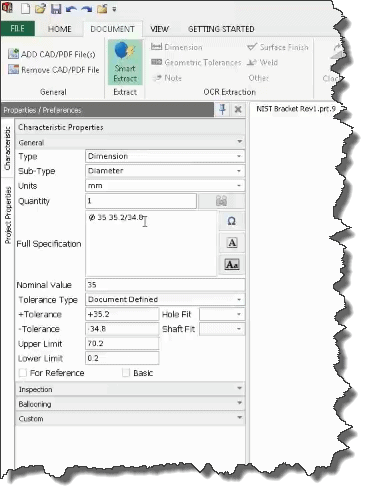Enable the For Reference checkbox
The height and width of the screenshot is (503, 376).
click(23, 373)
